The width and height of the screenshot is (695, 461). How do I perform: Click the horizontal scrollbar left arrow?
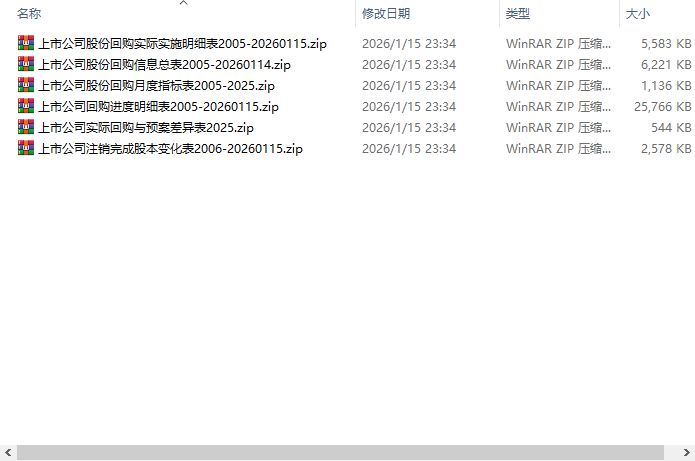tap(8, 453)
